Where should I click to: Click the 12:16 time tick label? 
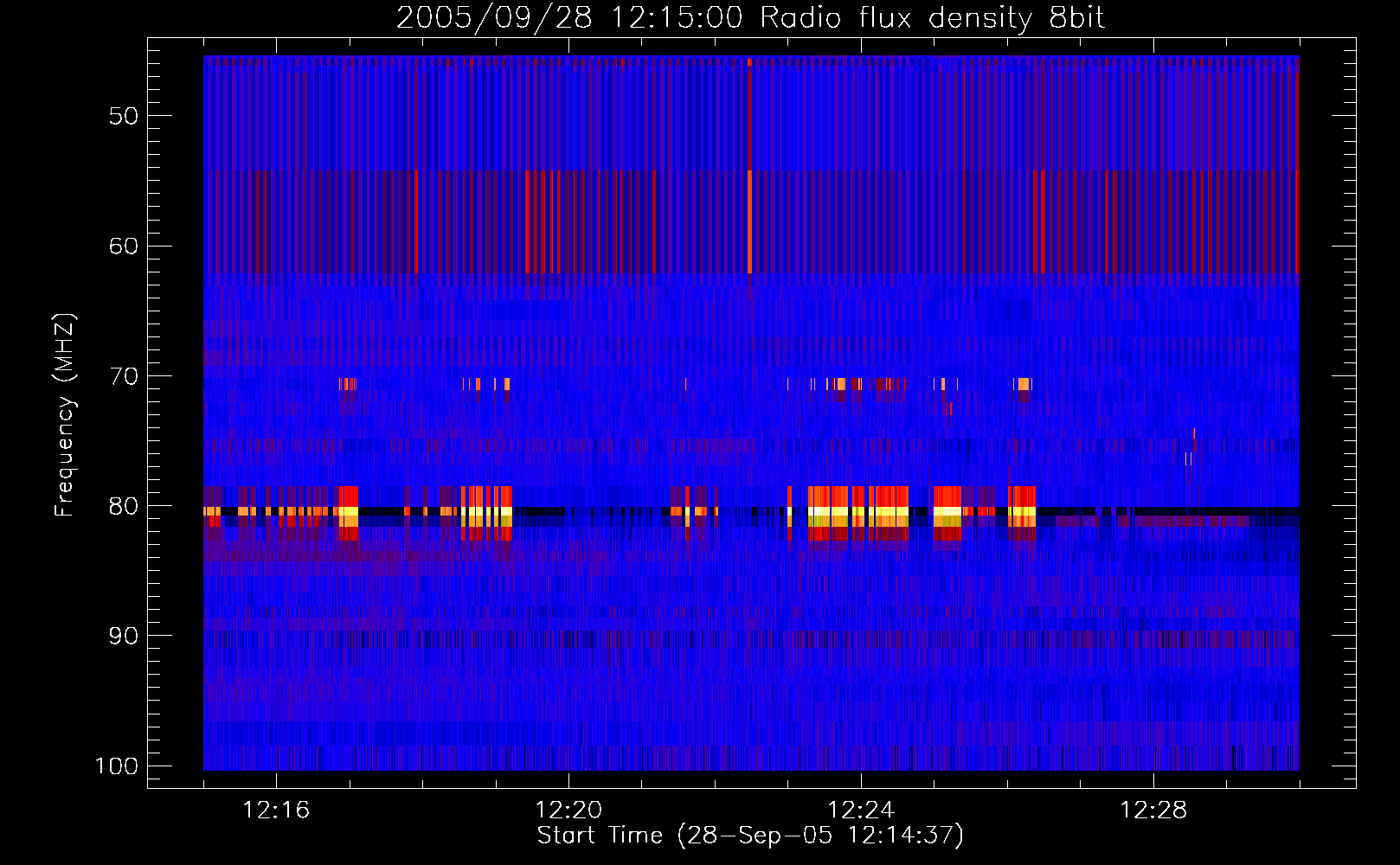click(x=276, y=811)
